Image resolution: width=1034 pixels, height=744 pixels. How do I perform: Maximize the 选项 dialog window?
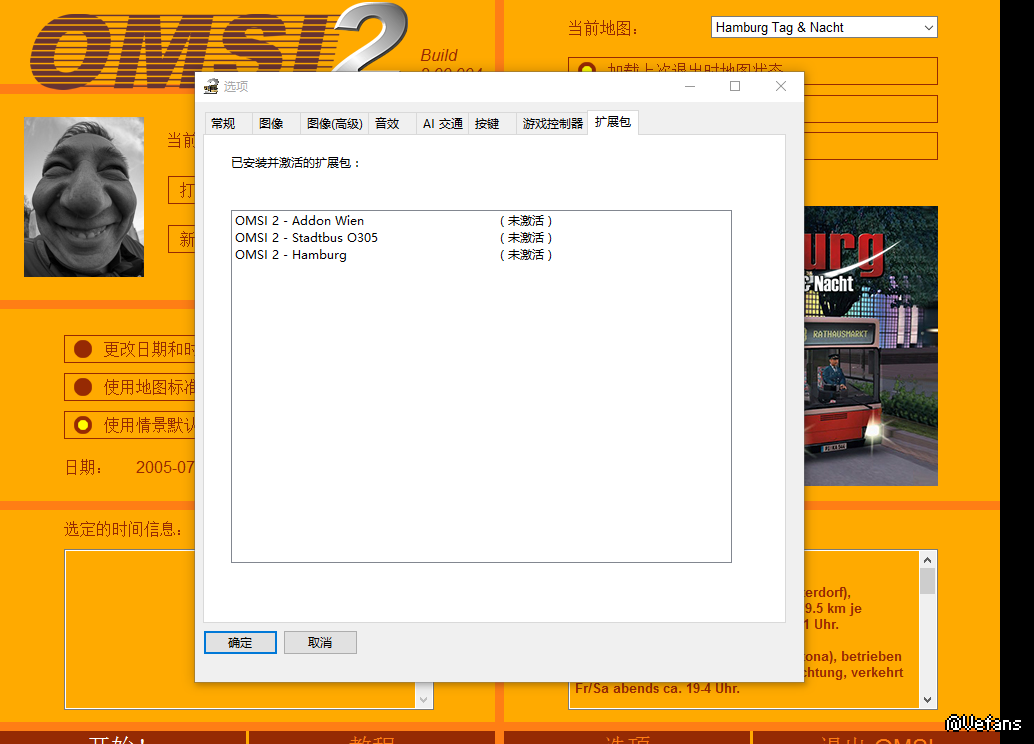coord(735,86)
